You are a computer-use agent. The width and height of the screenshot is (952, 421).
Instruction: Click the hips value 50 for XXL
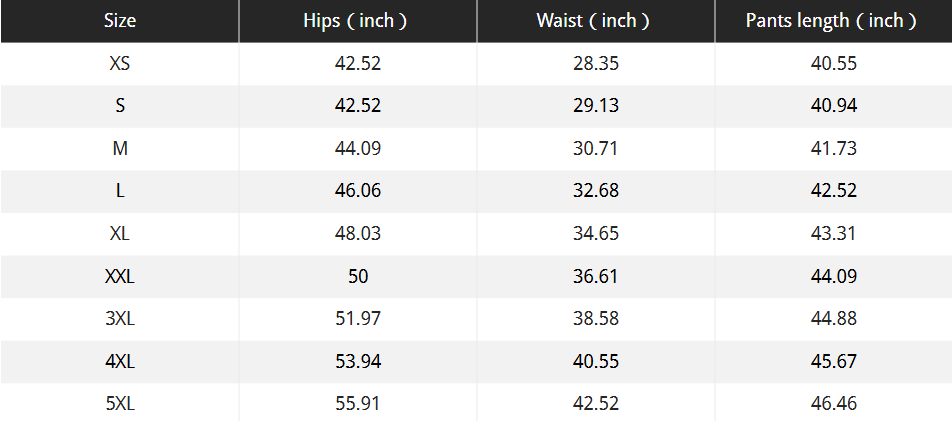click(358, 276)
